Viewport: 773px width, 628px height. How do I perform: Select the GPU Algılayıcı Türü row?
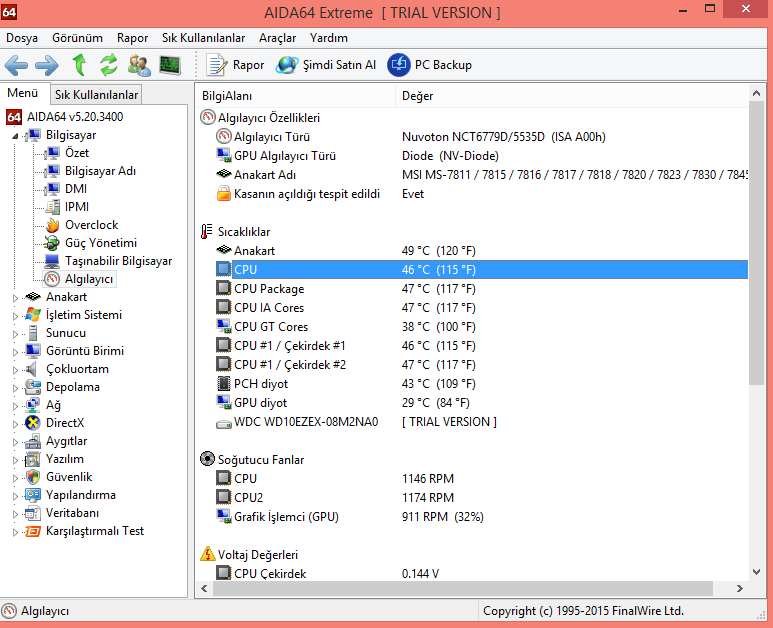pos(481,156)
